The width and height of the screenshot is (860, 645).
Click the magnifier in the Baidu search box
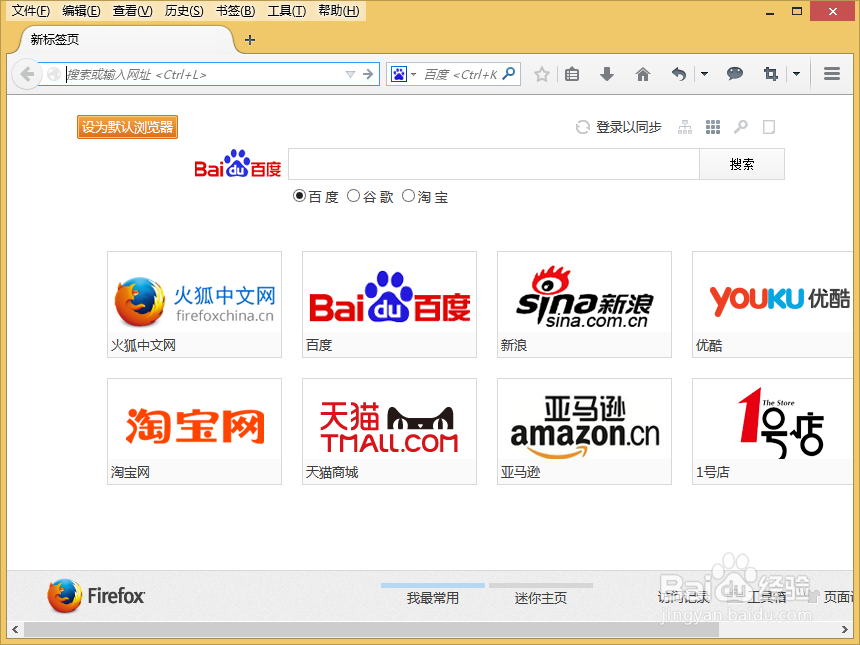pyautogui.click(x=509, y=73)
